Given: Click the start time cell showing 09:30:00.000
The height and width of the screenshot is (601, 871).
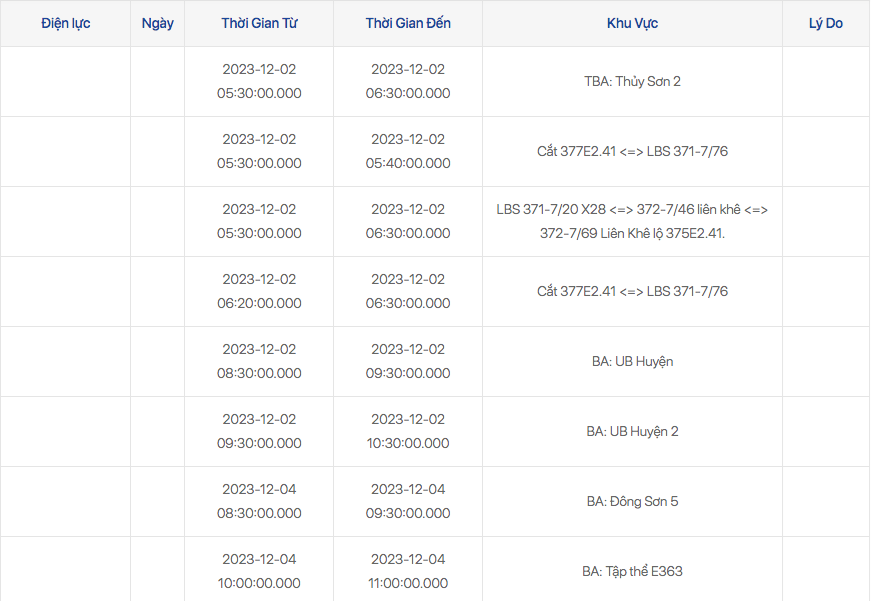Looking at the screenshot, I should 259,432.
